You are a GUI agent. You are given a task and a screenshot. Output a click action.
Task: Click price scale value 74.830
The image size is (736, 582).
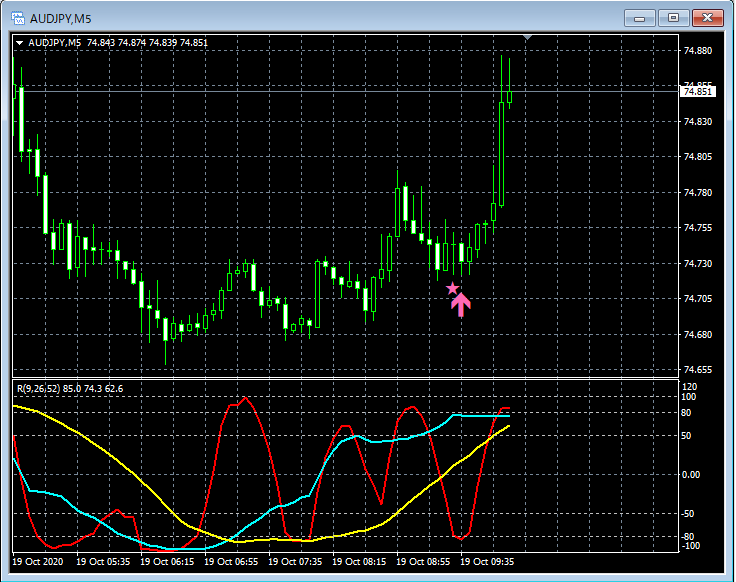coord(698,122)
